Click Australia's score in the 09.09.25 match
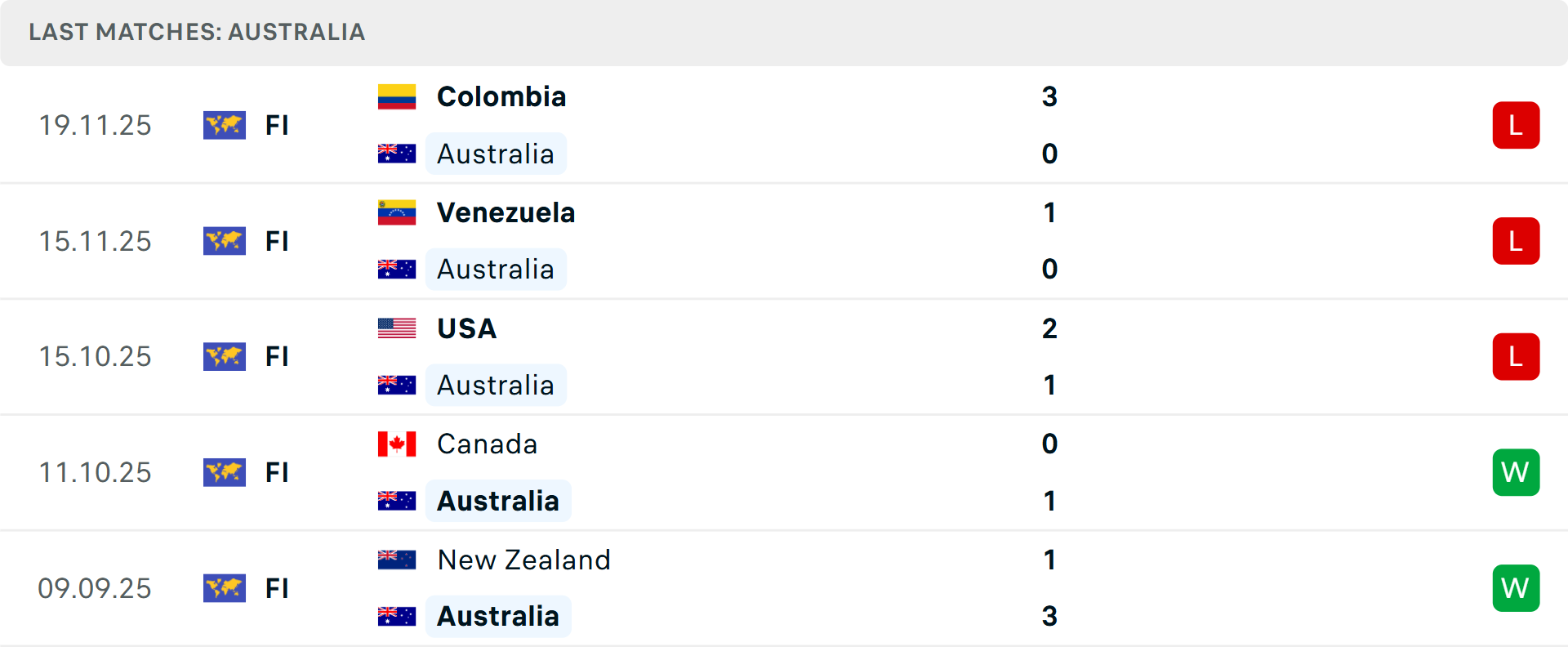 pos(1049,616)
